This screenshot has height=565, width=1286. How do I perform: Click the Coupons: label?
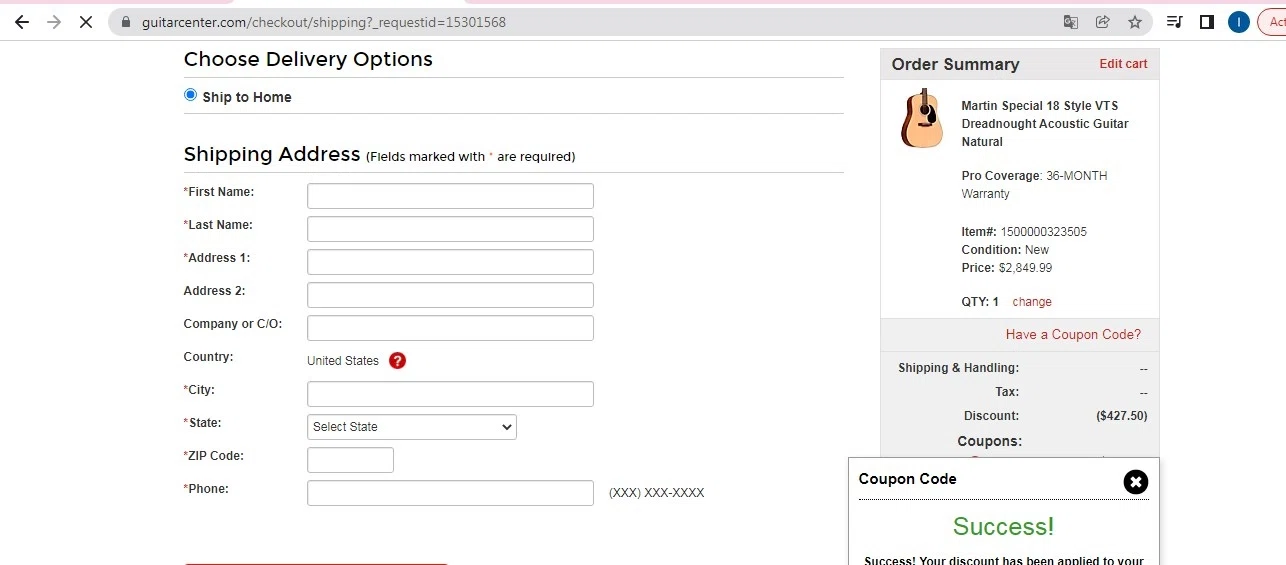click(x=989, y=441)
